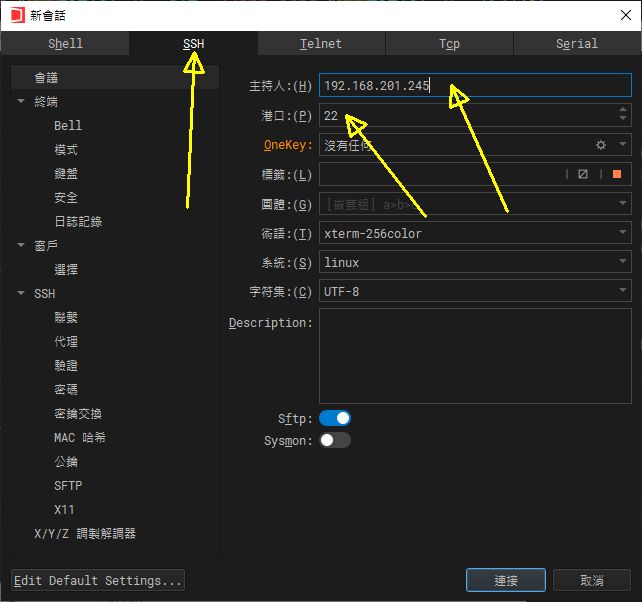Click the label clear slash-box icon

coord(583,174)
